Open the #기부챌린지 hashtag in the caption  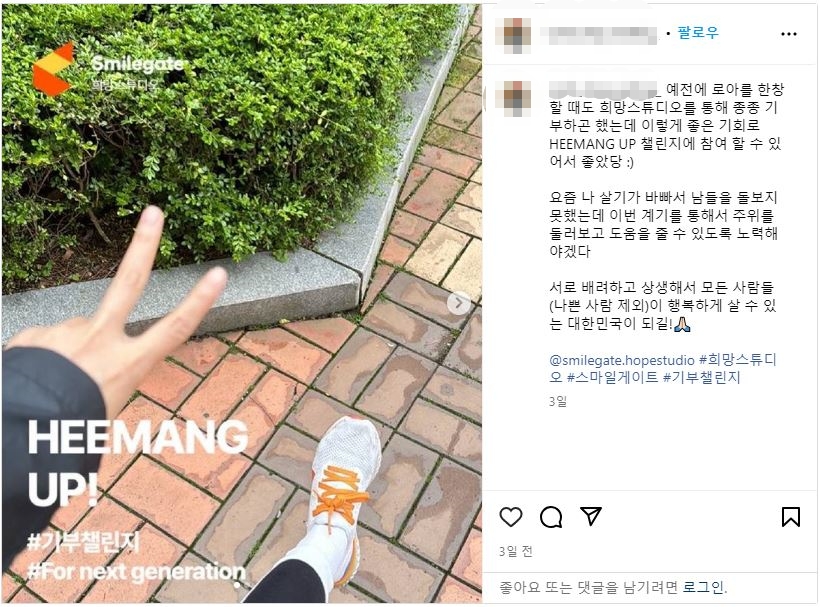pos(702,377)
